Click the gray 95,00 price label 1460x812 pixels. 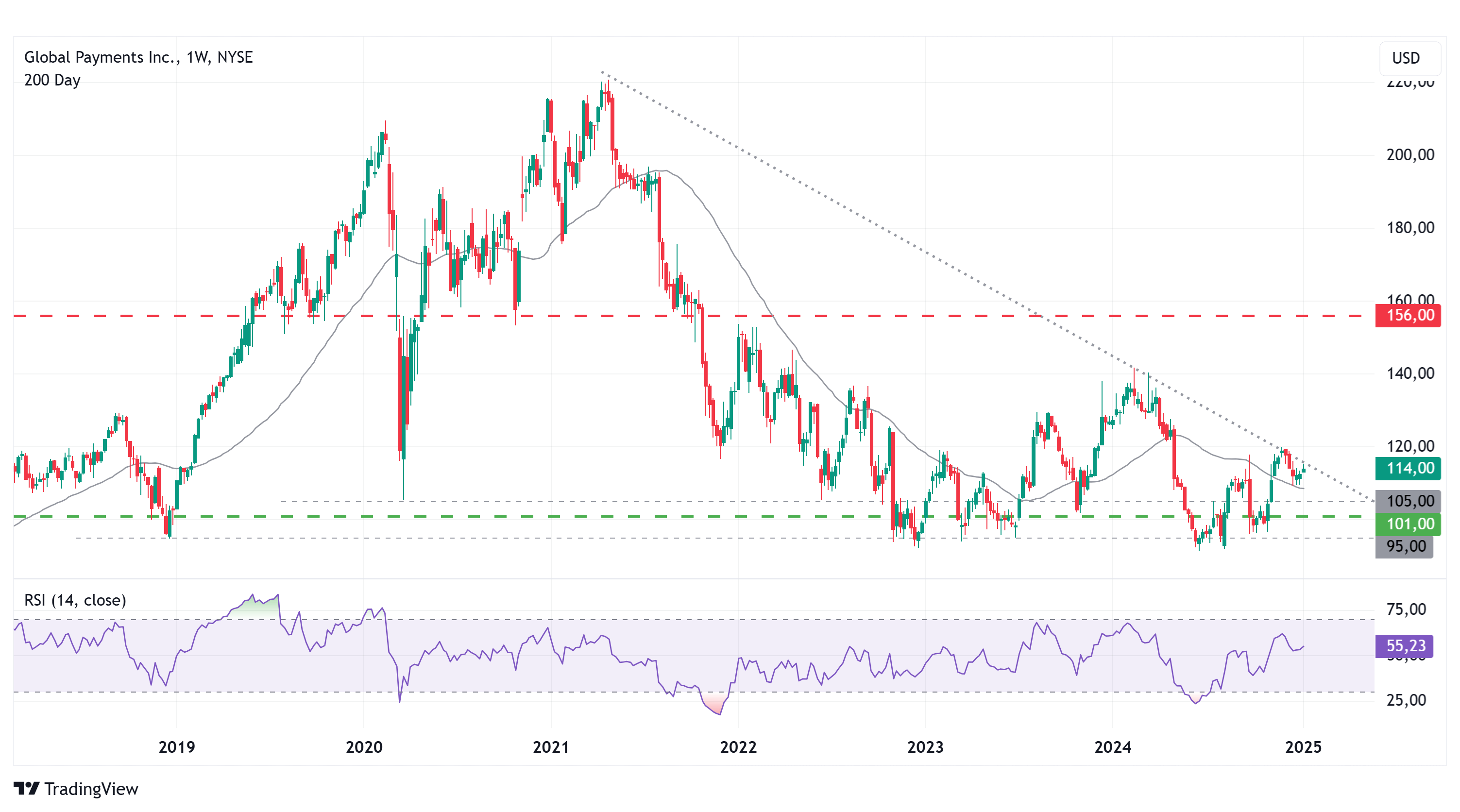[x=1405, y=546]
